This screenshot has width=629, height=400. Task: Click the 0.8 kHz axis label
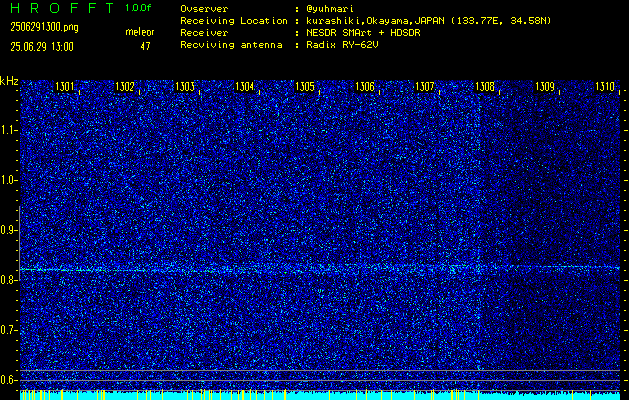[x=8, y=280]
